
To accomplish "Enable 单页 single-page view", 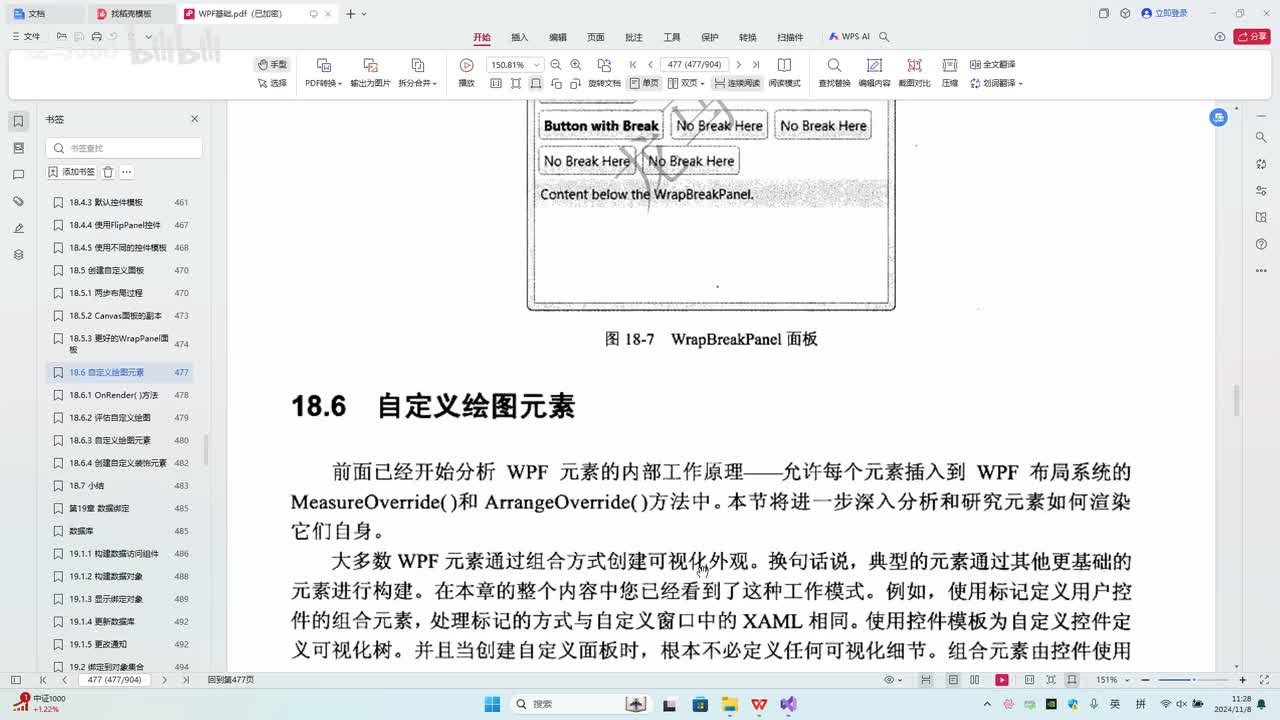I will [x=644, y=83].
